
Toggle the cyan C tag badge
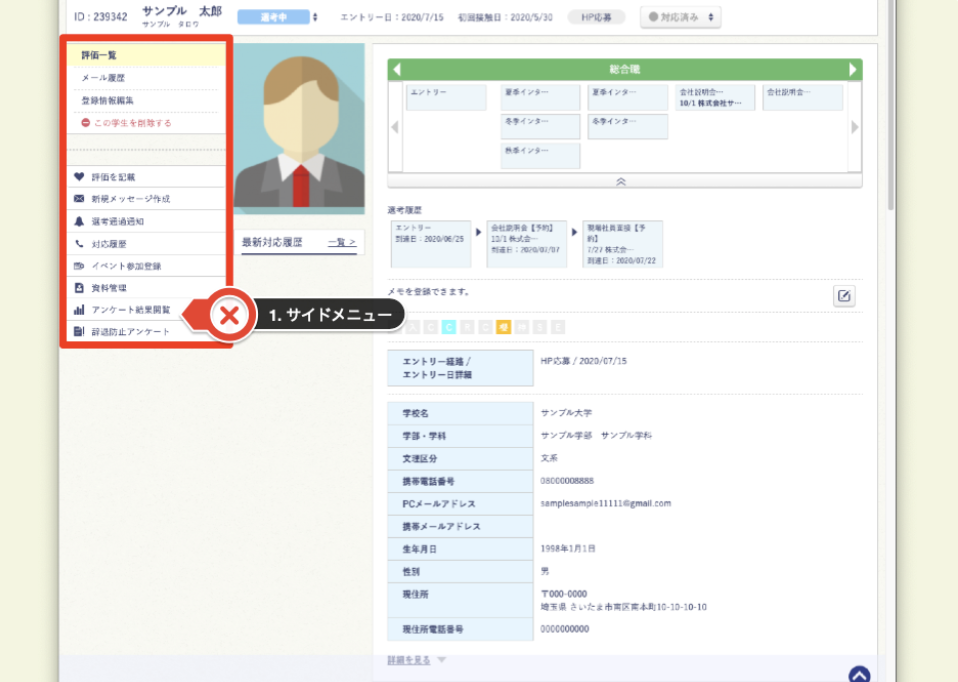click(x=449, y=327)
